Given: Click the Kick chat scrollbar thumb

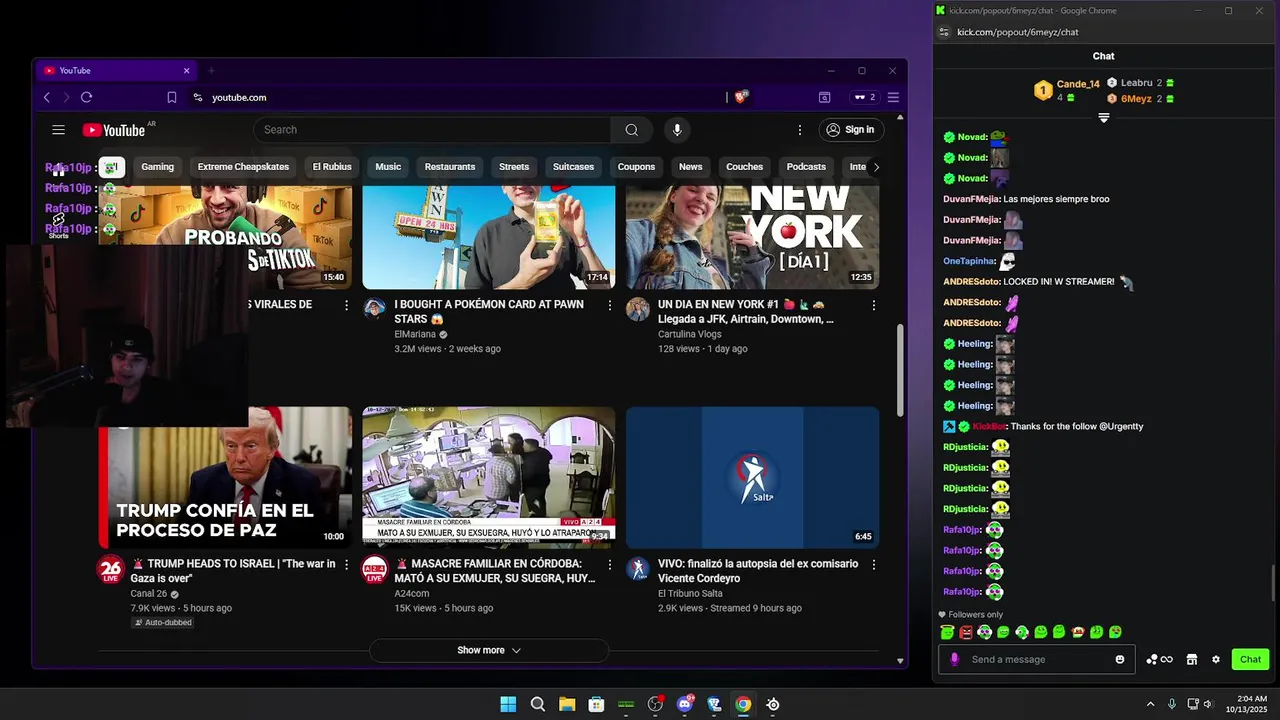Looking at the screenshot, I should coord(1273,582).
